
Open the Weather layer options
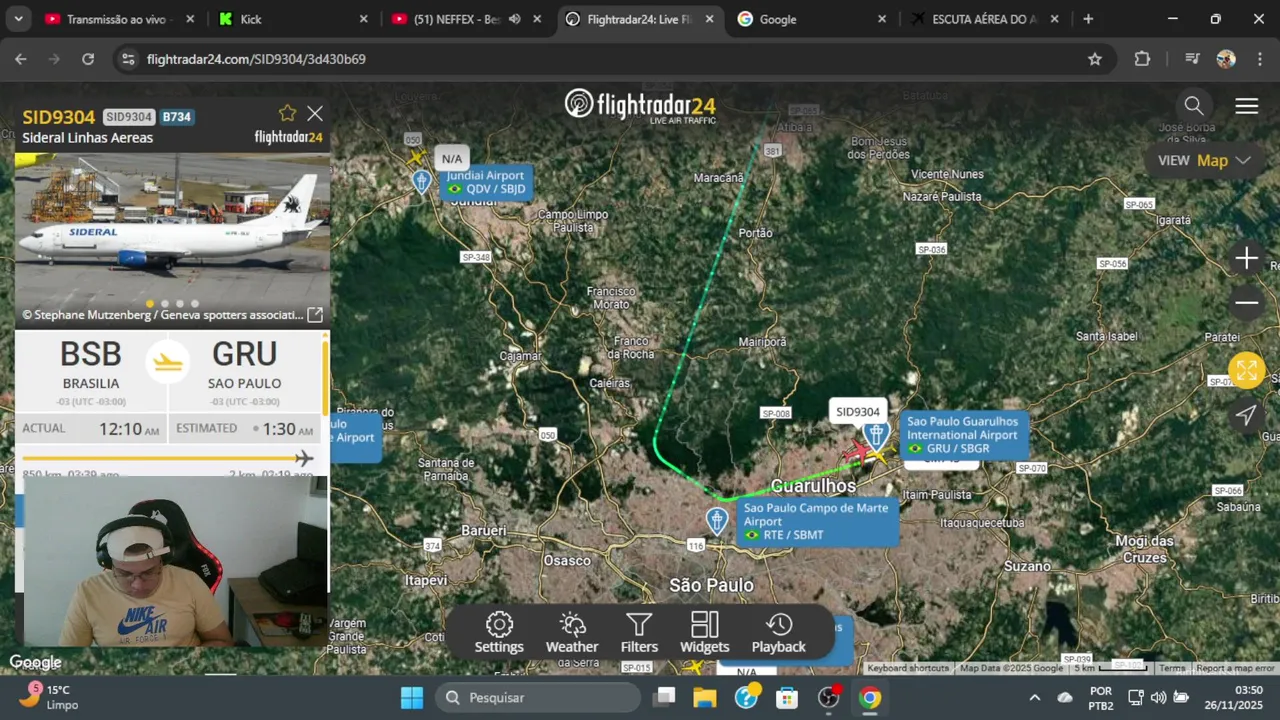pyautogui.click(x=572, y=633)
